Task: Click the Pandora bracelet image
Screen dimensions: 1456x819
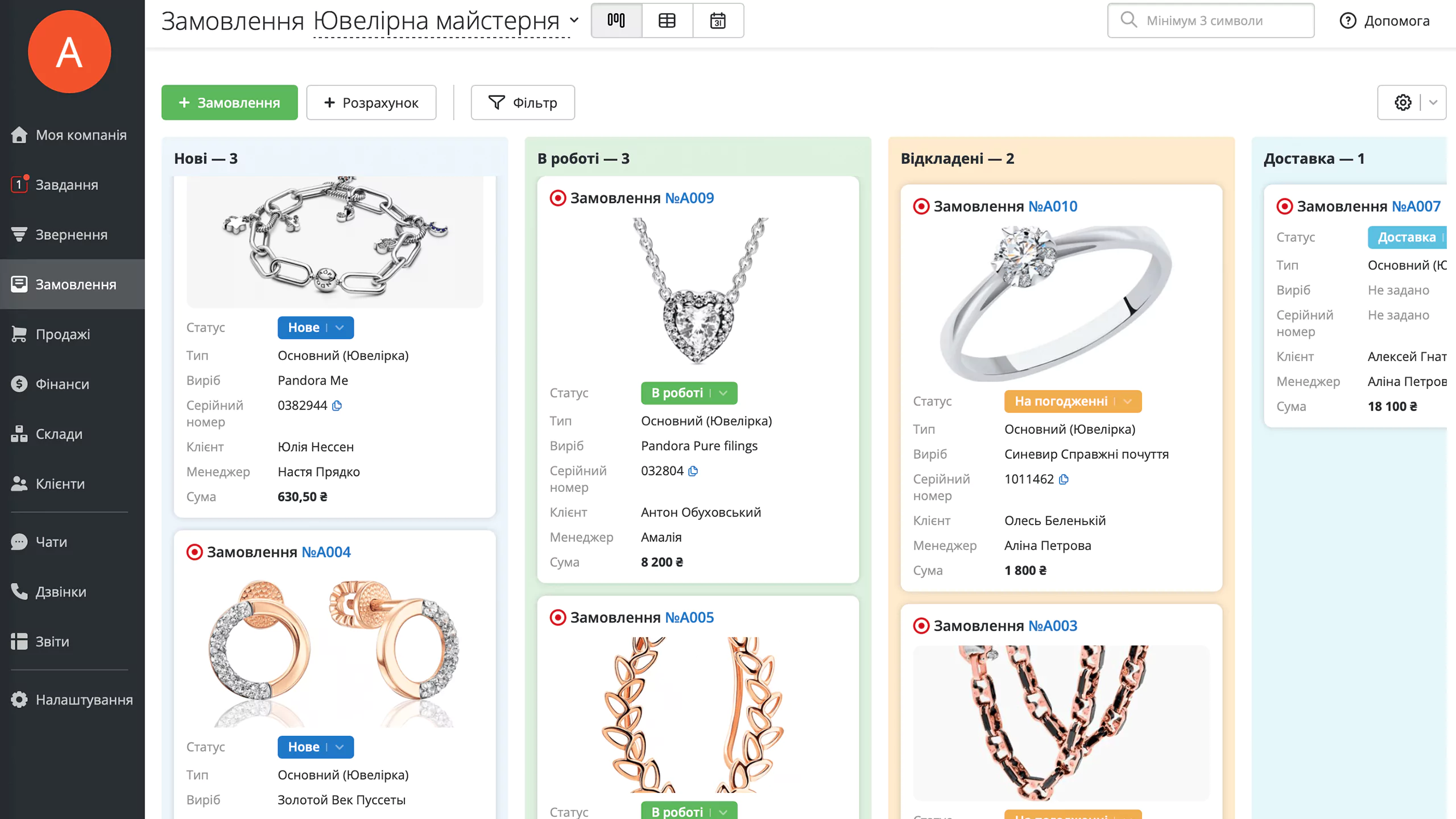Action: (x=335, y=242)
